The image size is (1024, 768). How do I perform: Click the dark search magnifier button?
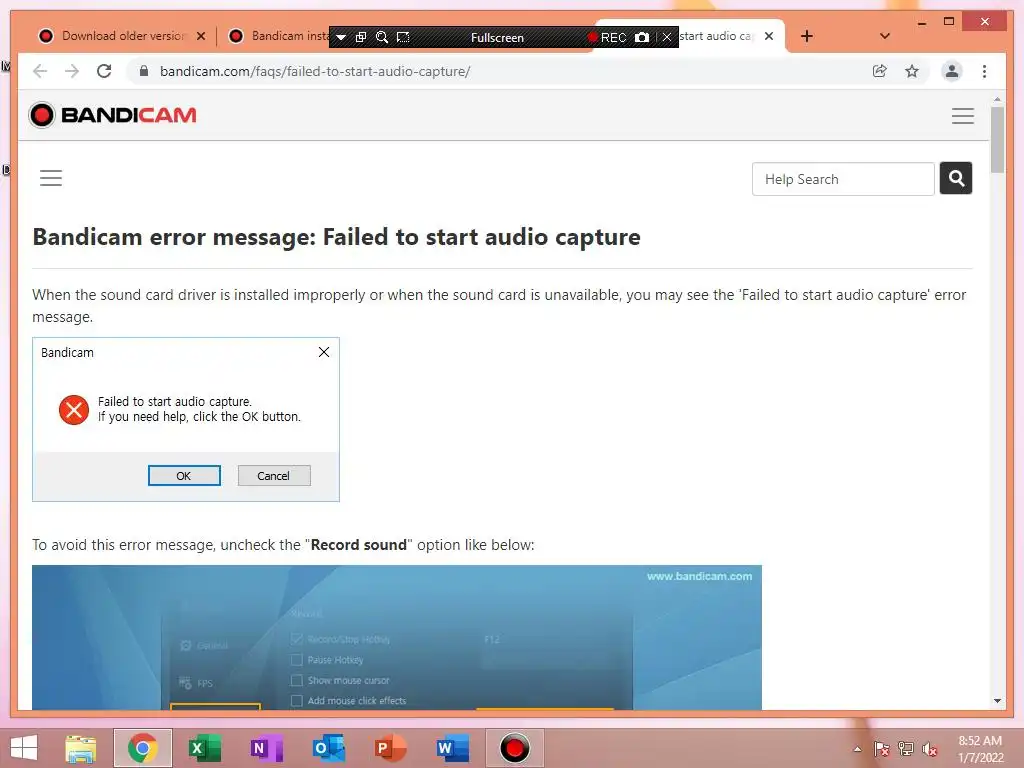pyautogui.click(x=956, y=178)
